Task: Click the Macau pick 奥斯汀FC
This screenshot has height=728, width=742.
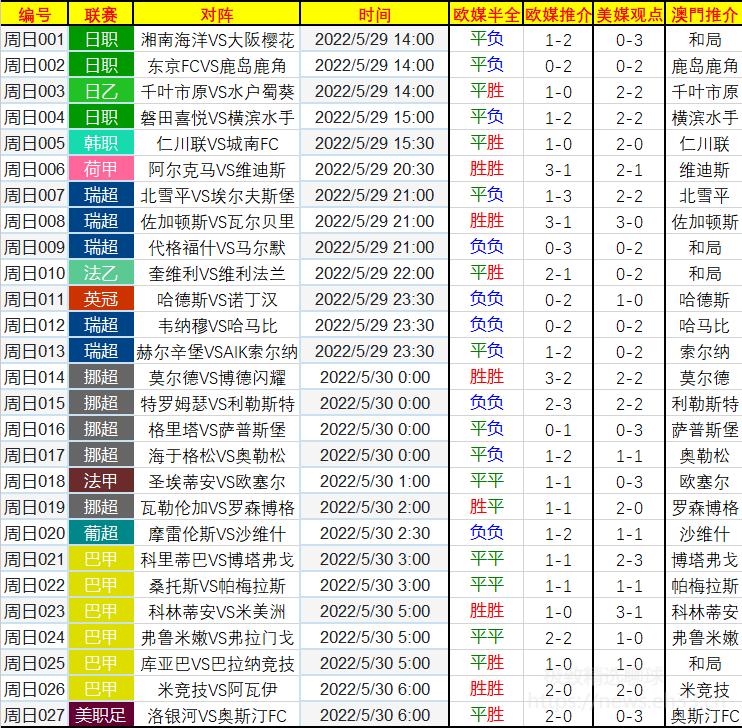Action: pyautogui.click(x=704, y=716)
